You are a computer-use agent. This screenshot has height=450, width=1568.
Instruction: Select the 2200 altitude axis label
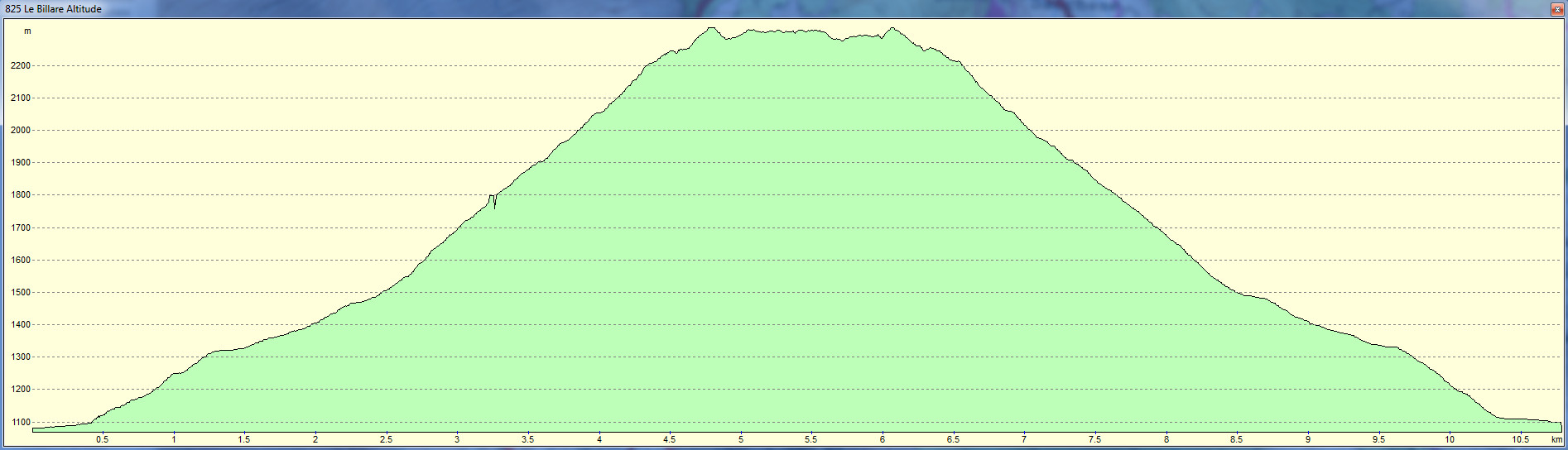(21, 66)
